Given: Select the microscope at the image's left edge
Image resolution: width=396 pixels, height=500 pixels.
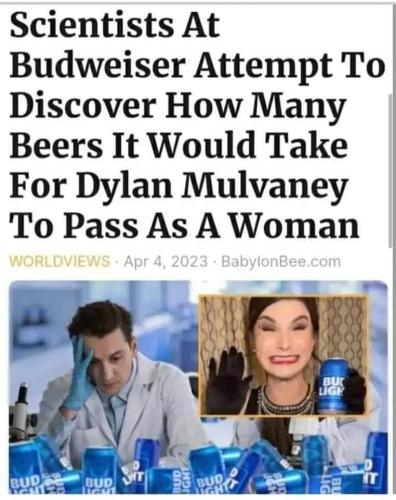Looking at the screenshot, I should (22, 413).
